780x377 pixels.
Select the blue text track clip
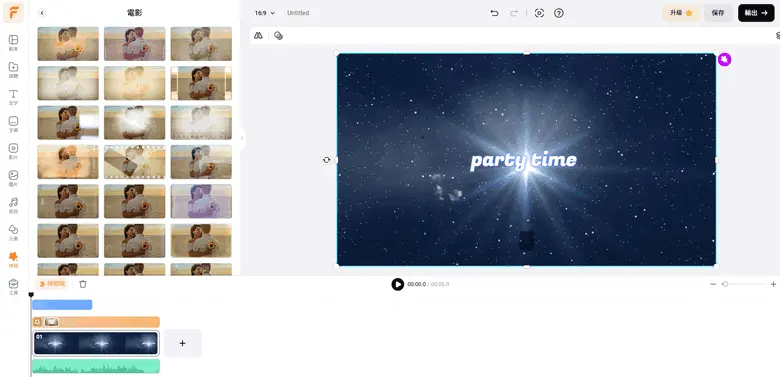62,304
